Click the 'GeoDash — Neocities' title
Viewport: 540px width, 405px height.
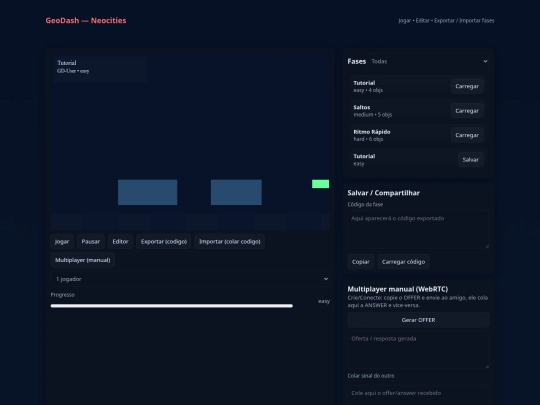(x=86, y=20)
